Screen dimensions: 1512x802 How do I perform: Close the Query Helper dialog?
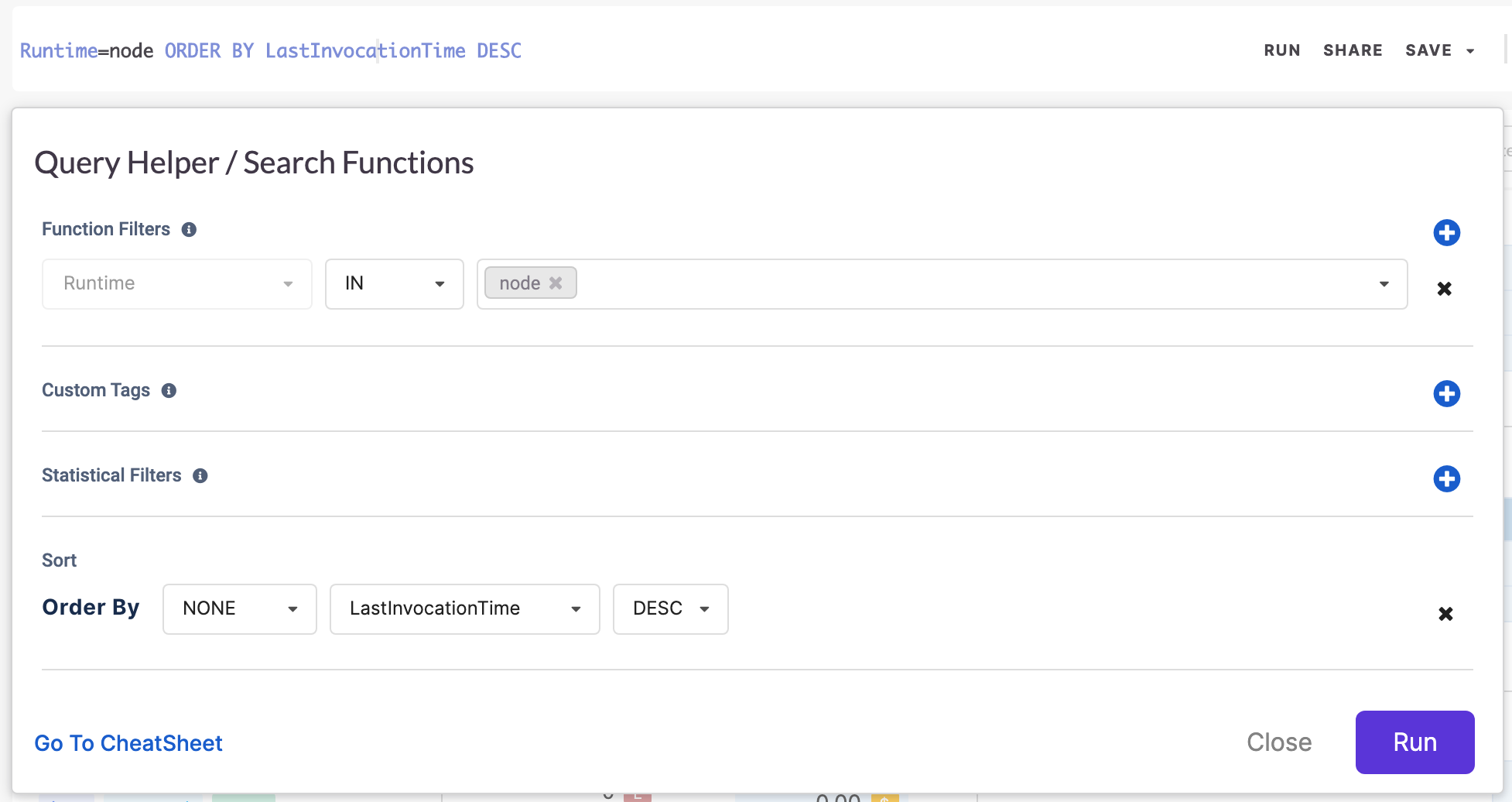[1279, 742]
